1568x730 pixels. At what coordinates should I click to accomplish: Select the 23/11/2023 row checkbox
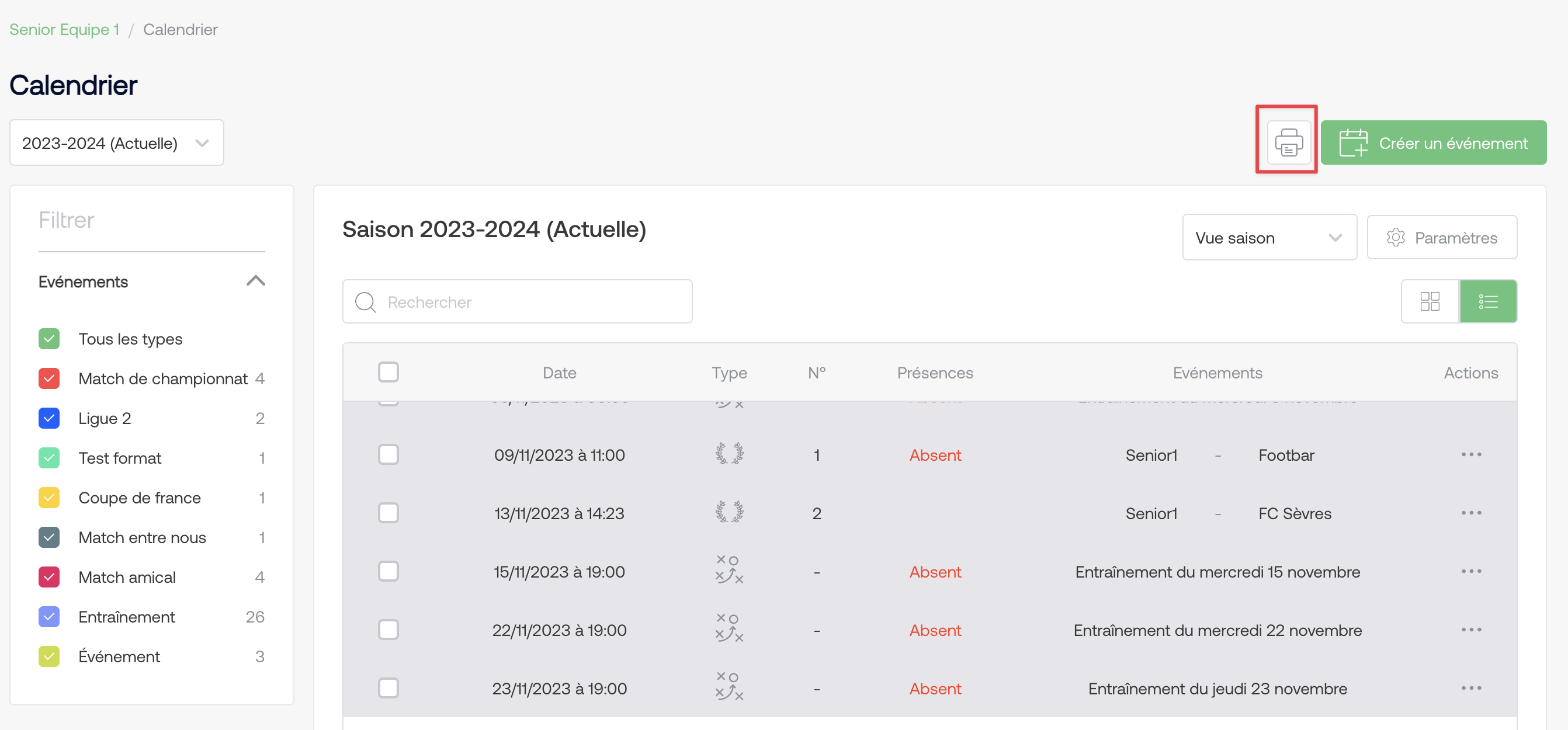pos(388,688)
